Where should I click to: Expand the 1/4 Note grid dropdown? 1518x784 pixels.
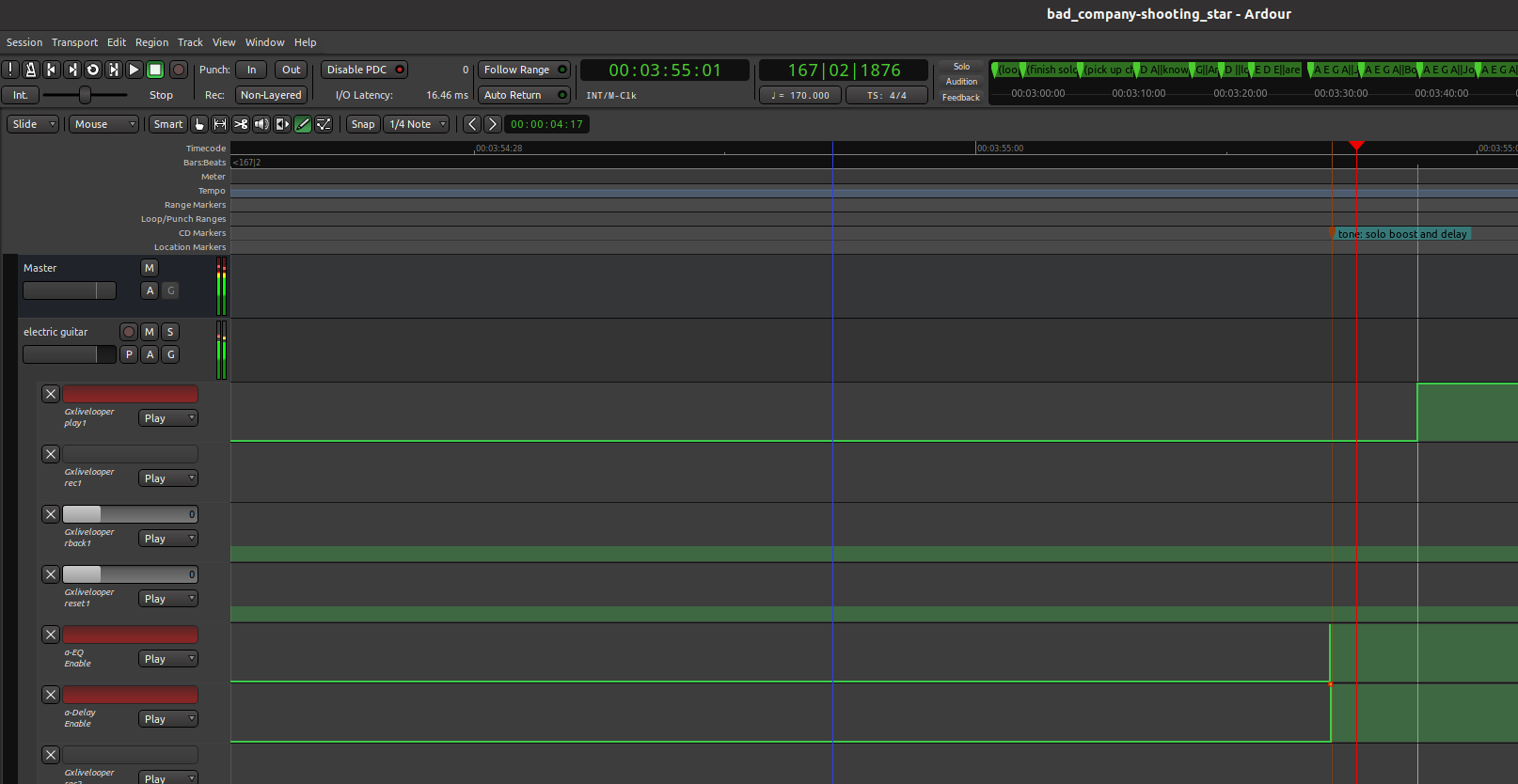tap(417, 124)
